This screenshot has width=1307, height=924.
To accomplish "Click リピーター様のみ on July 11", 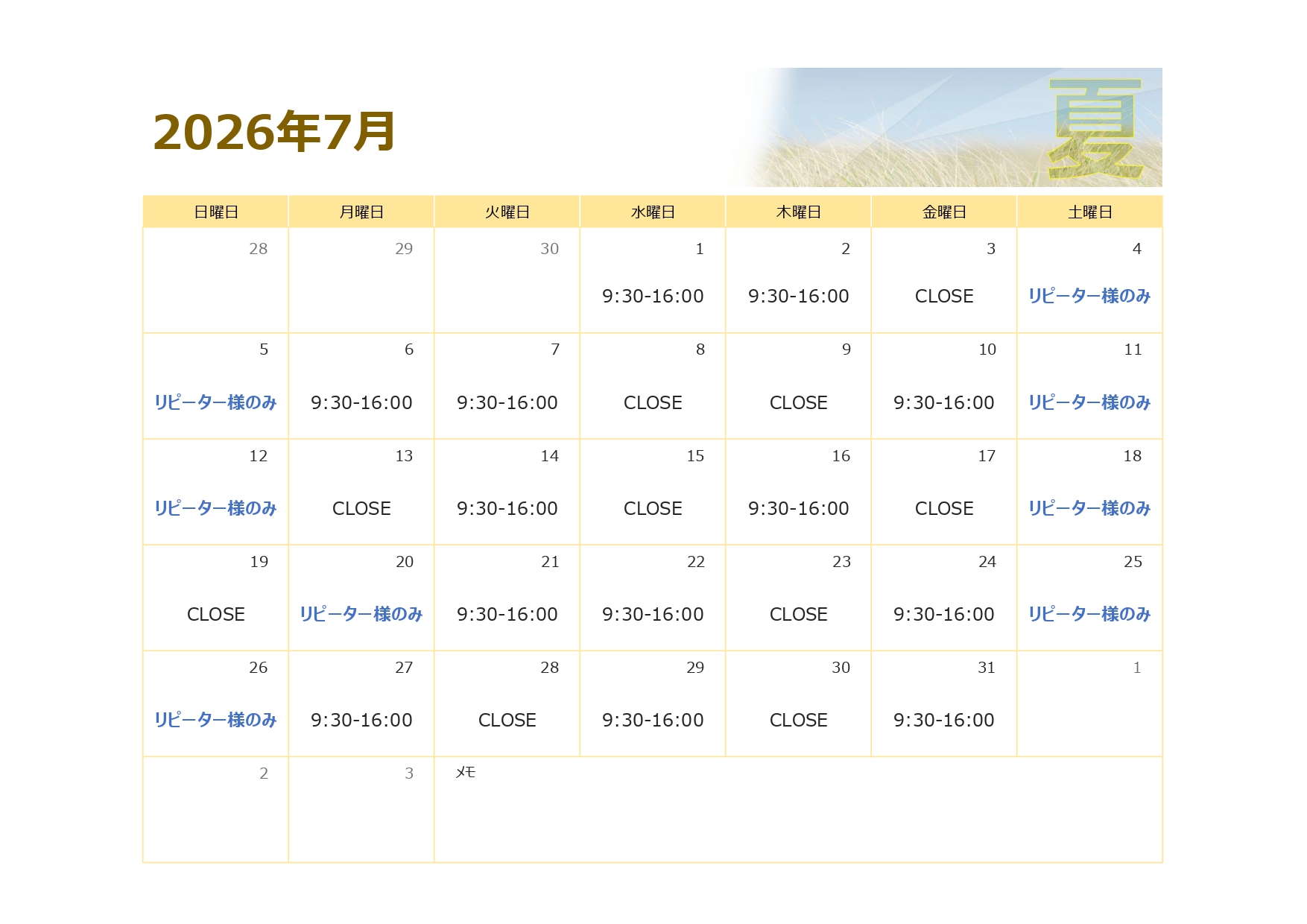I will tap(1089, 402).
